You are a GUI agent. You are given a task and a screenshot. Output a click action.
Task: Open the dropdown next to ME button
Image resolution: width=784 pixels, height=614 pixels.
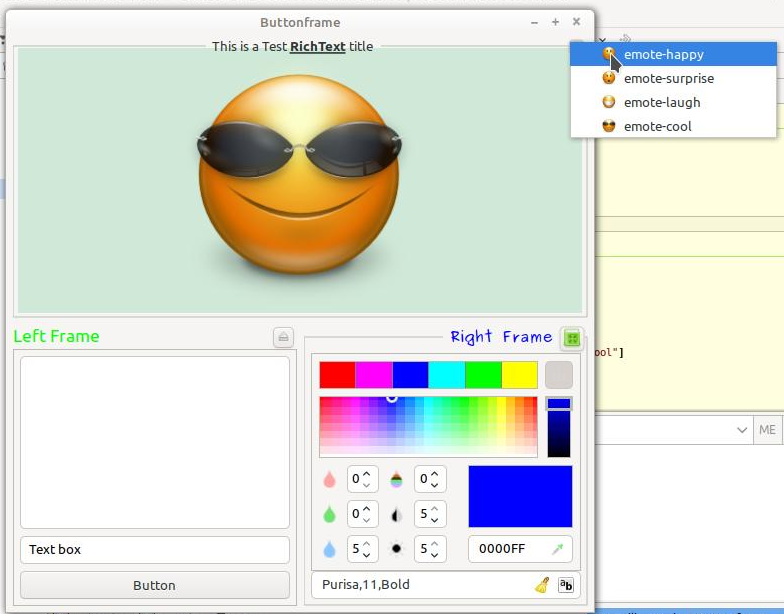pos(742,430)
